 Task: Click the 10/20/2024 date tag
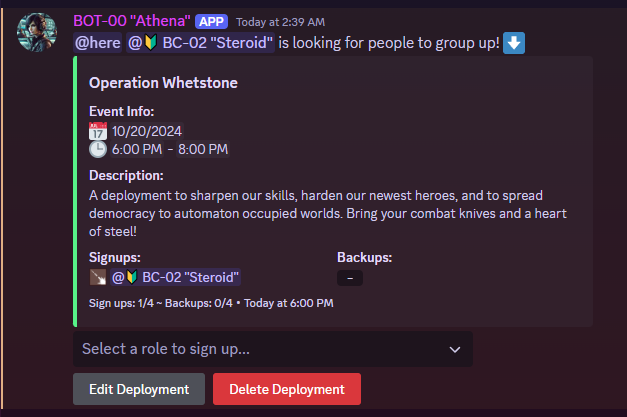[147, 131]
